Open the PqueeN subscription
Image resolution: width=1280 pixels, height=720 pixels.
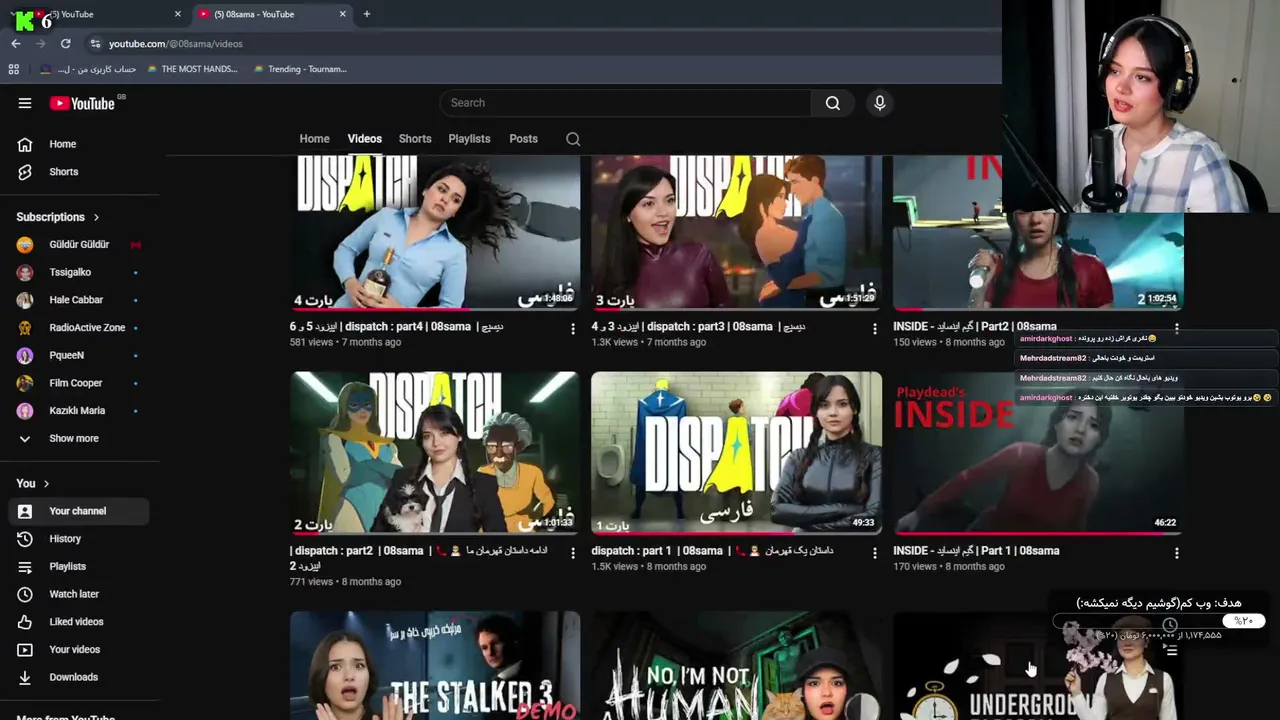(x=79, y=355)
